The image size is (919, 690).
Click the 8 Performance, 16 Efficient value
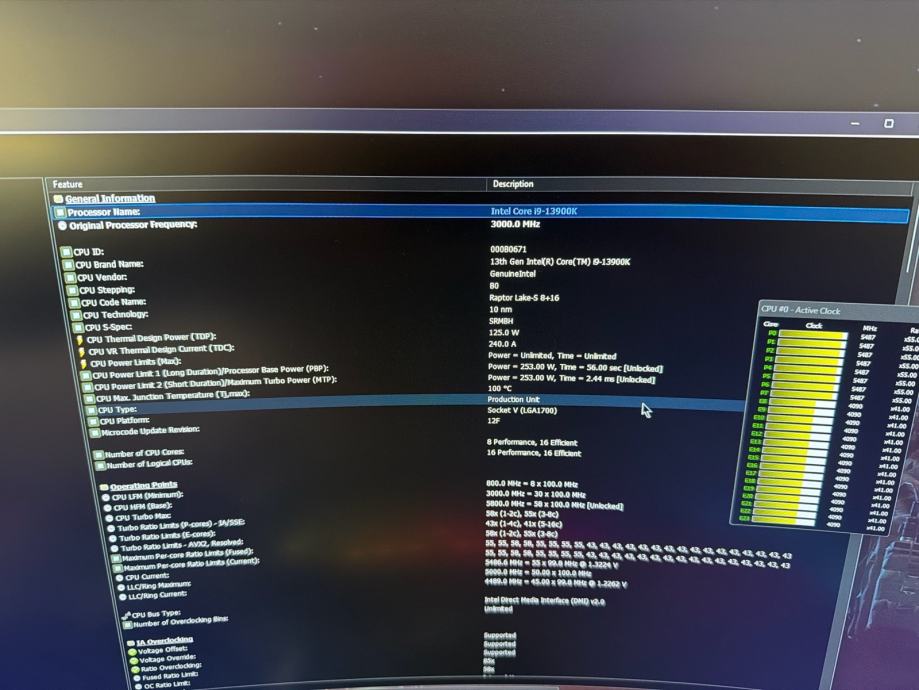[x=532, y=443]
